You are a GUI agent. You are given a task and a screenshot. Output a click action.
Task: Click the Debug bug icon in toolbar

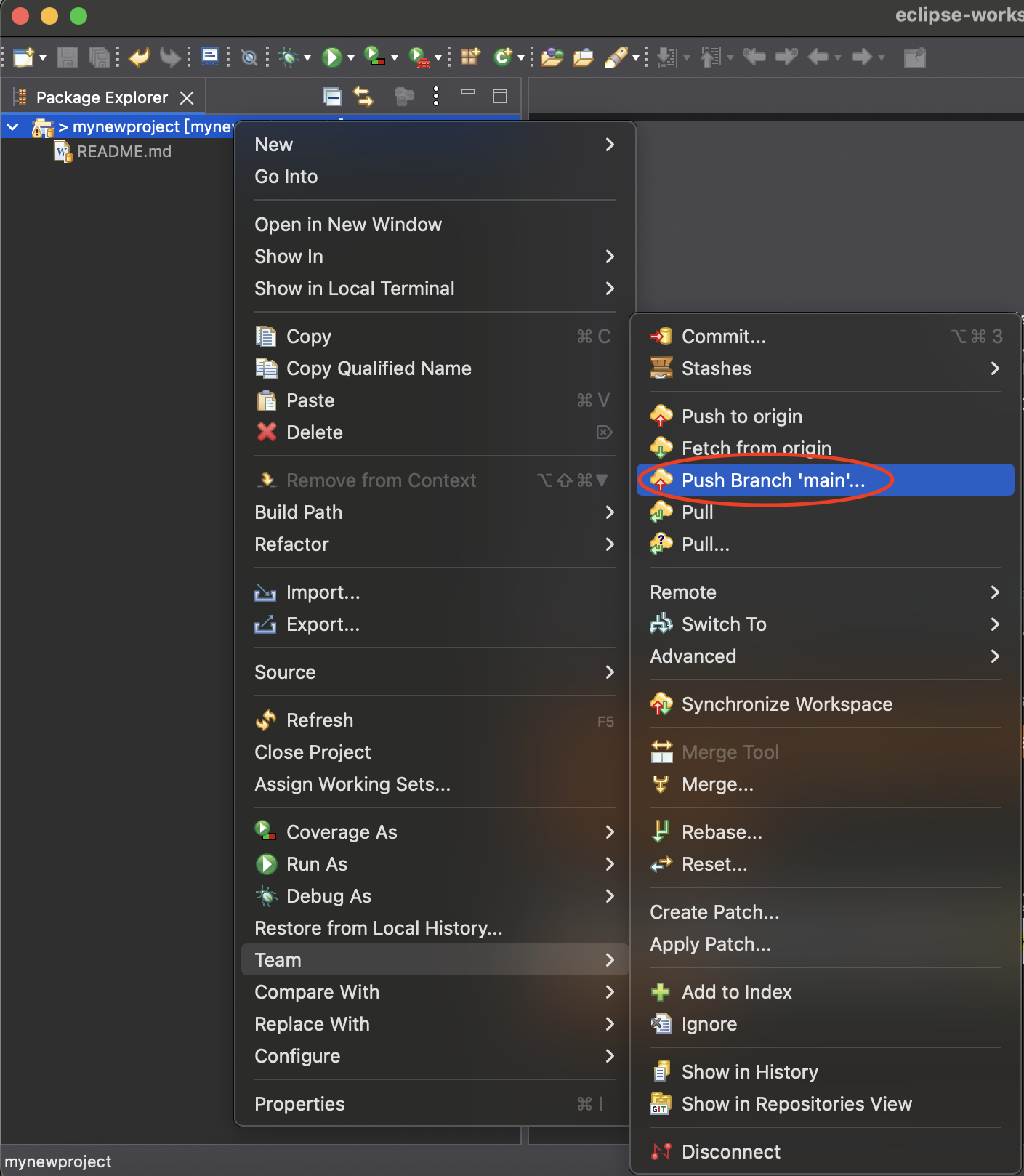pos(289,57)
